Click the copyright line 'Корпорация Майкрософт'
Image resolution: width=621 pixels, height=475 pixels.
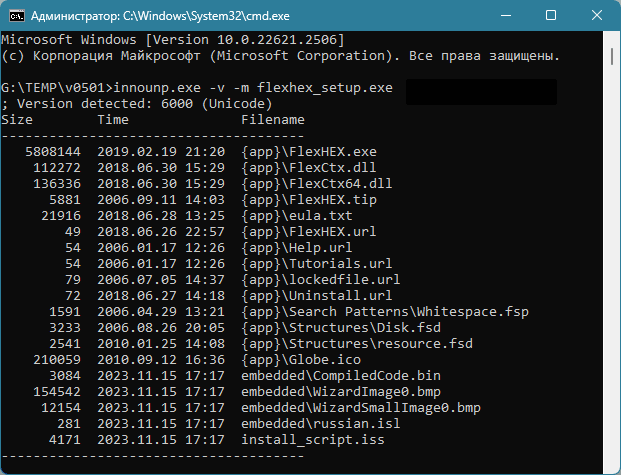point(117,56)
